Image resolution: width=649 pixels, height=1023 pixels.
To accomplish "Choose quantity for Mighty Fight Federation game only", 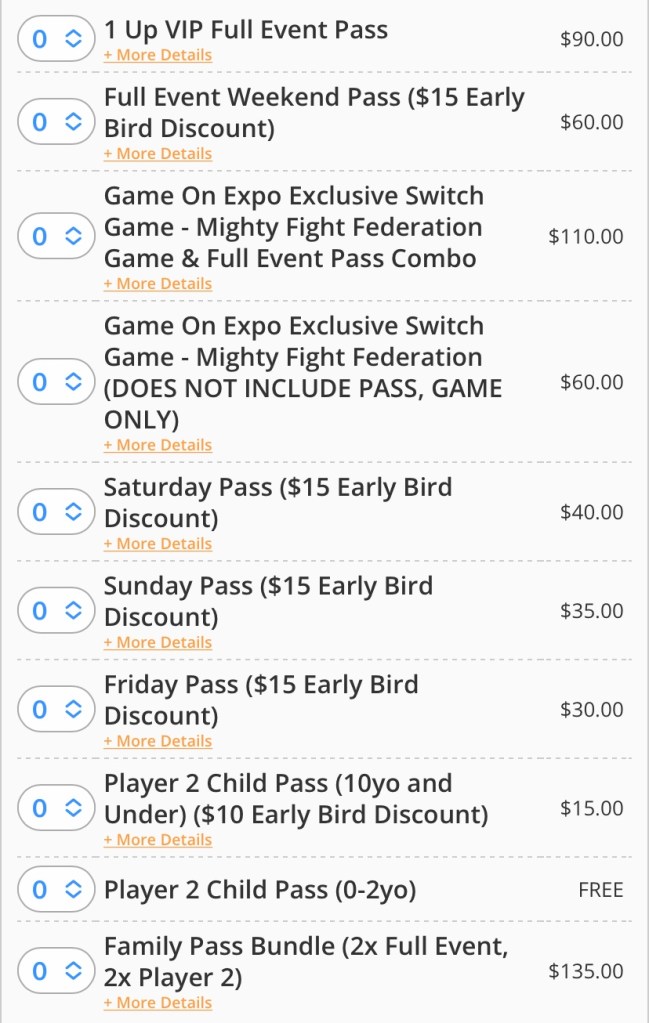I will 54,382.
